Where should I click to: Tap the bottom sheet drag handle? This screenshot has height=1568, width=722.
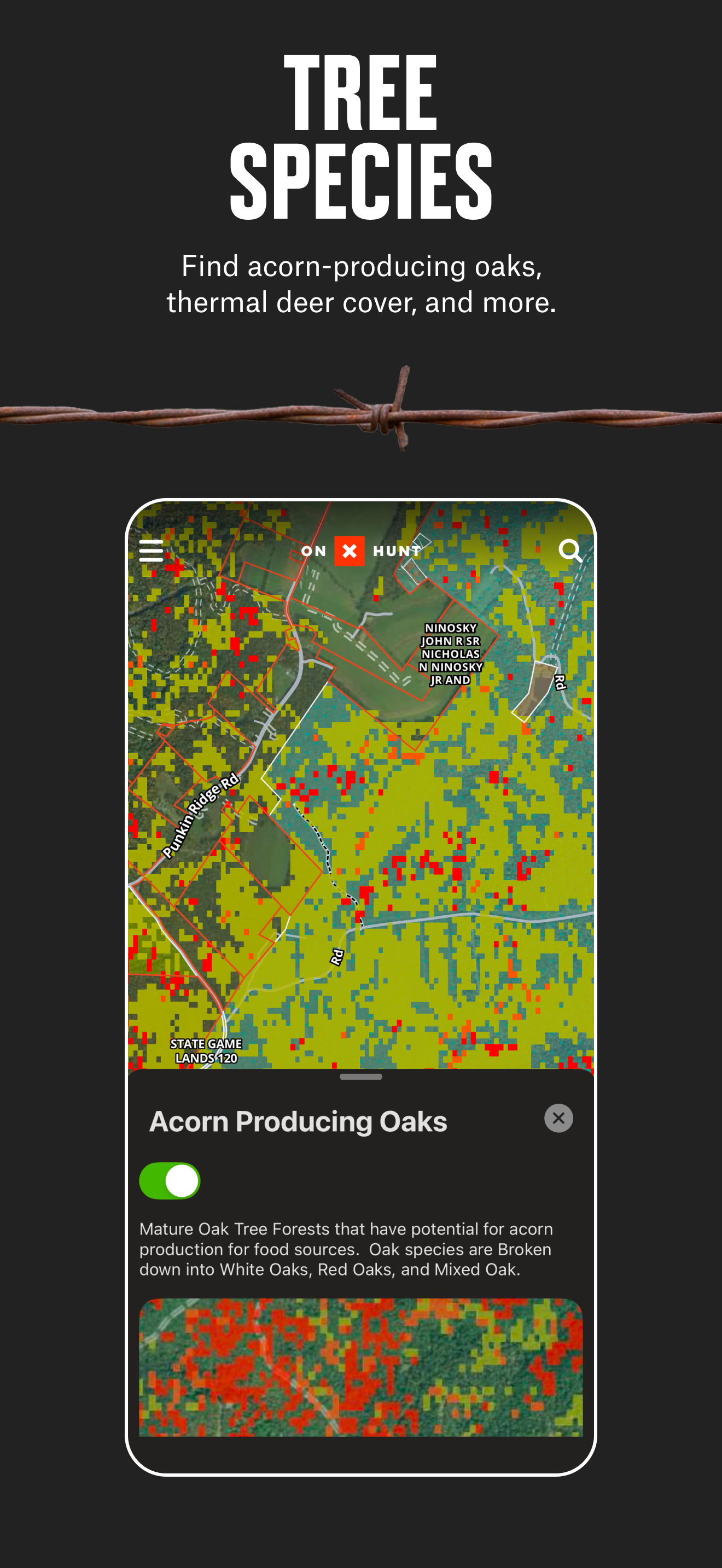[361, 1077]
